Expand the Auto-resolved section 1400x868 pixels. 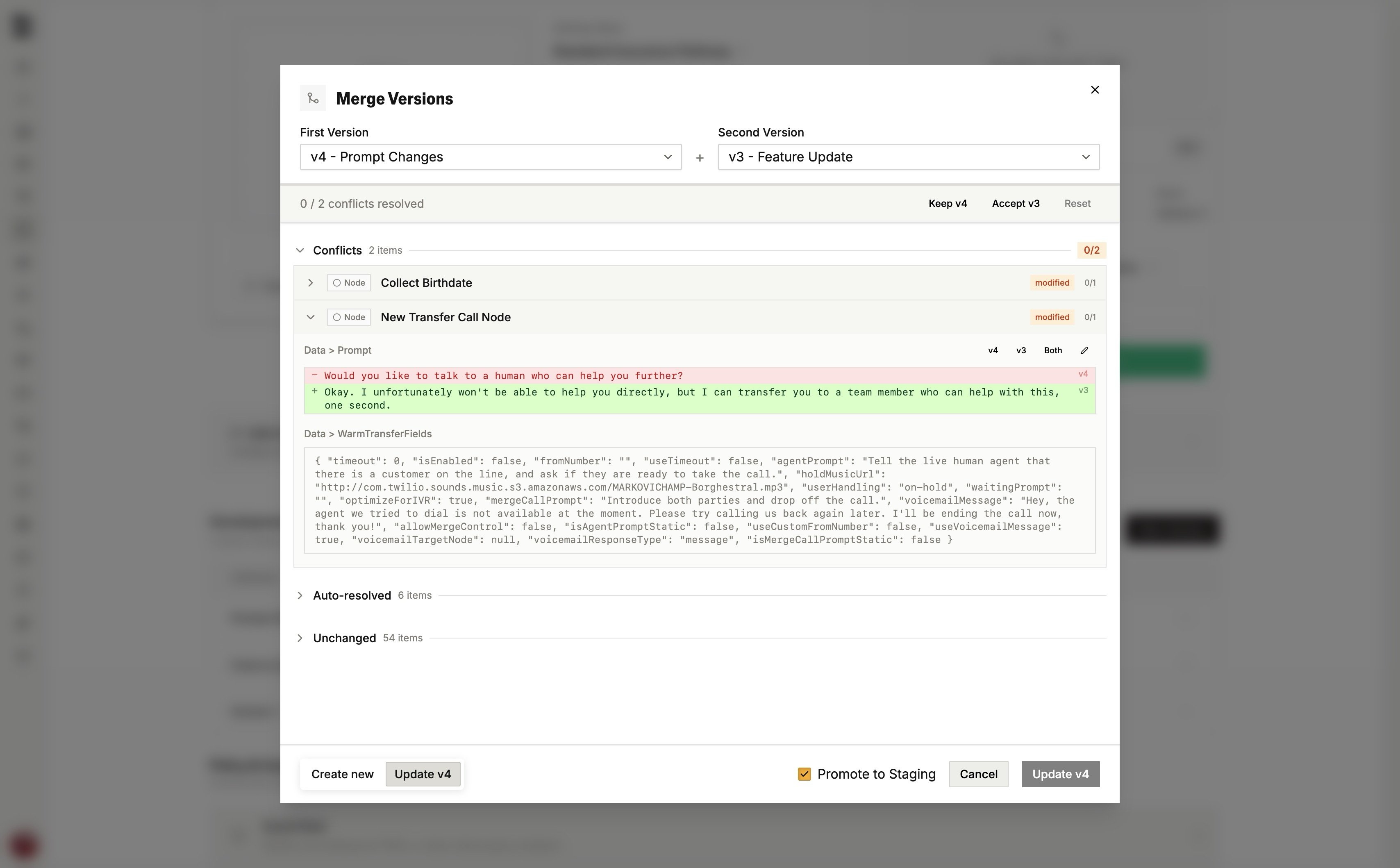click(300, 596)
